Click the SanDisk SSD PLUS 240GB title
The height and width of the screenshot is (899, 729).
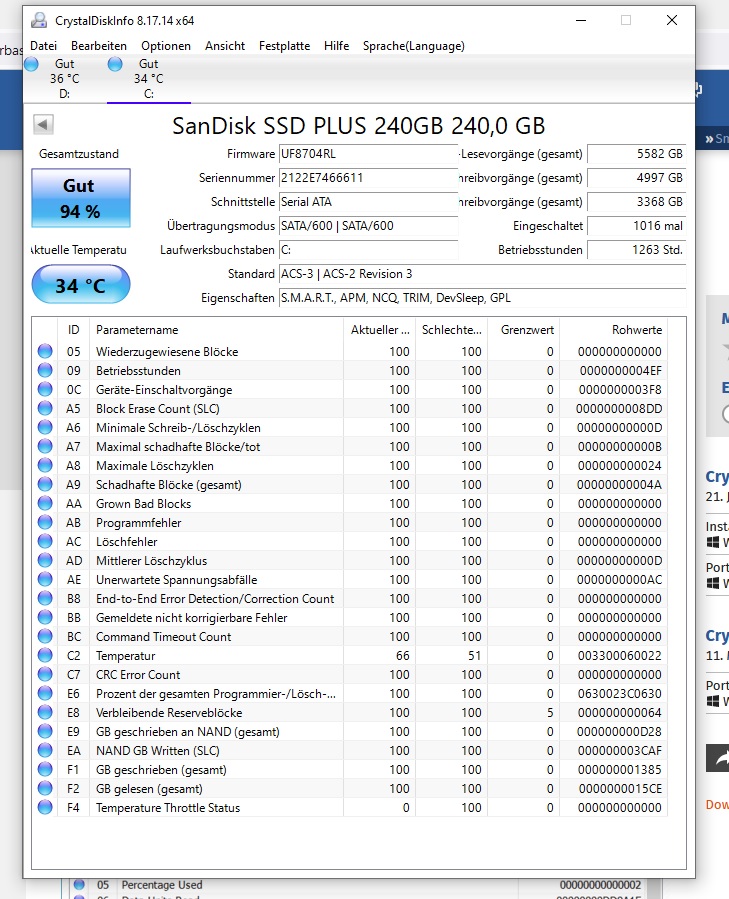358,126
